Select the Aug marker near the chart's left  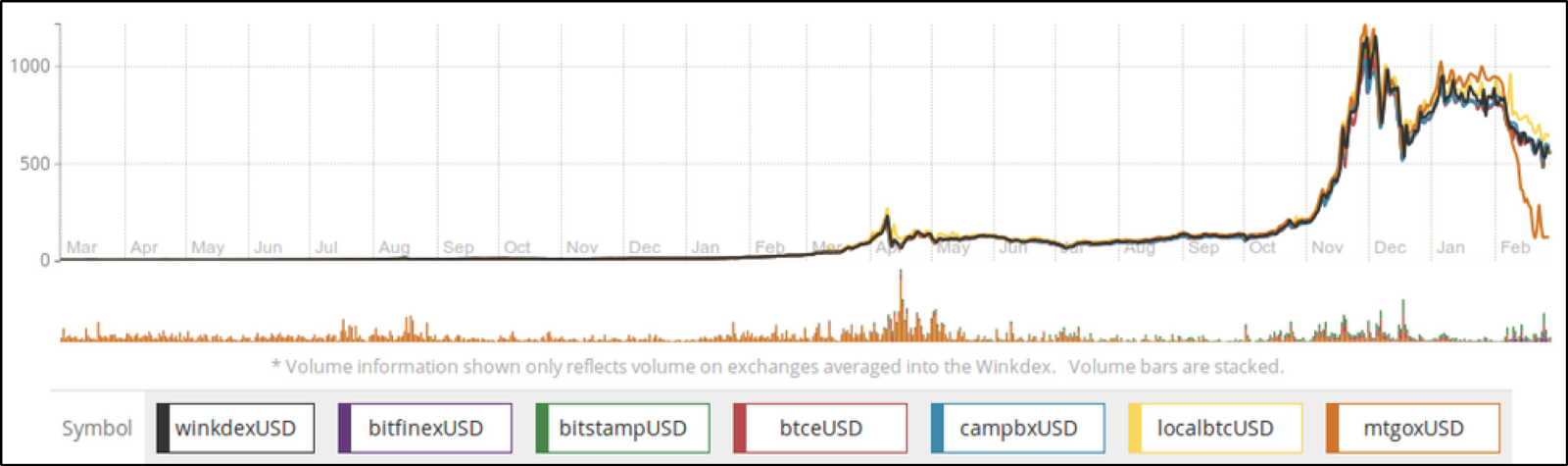394,247
